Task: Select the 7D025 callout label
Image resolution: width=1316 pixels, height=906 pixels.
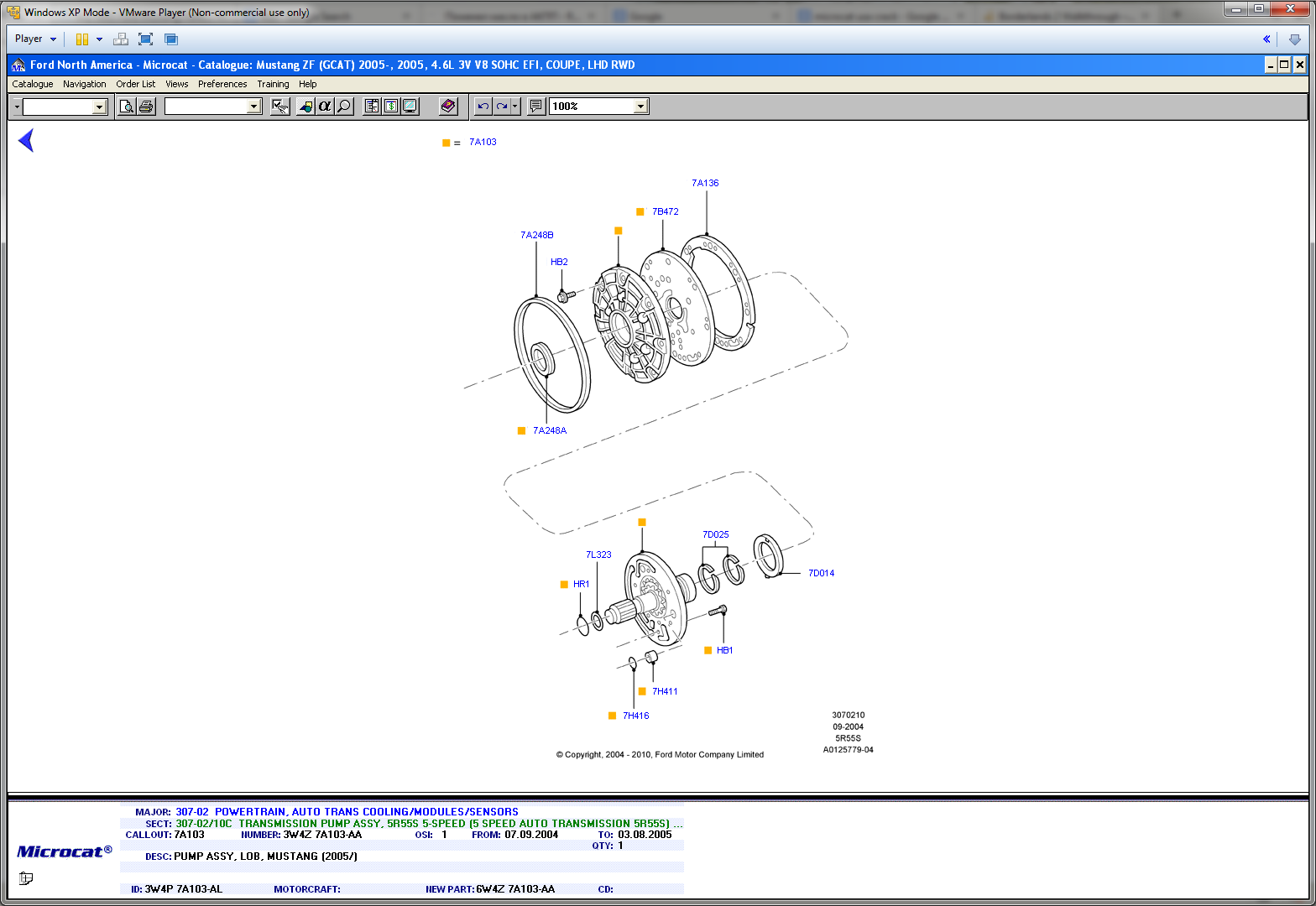Action: [716, 534]
